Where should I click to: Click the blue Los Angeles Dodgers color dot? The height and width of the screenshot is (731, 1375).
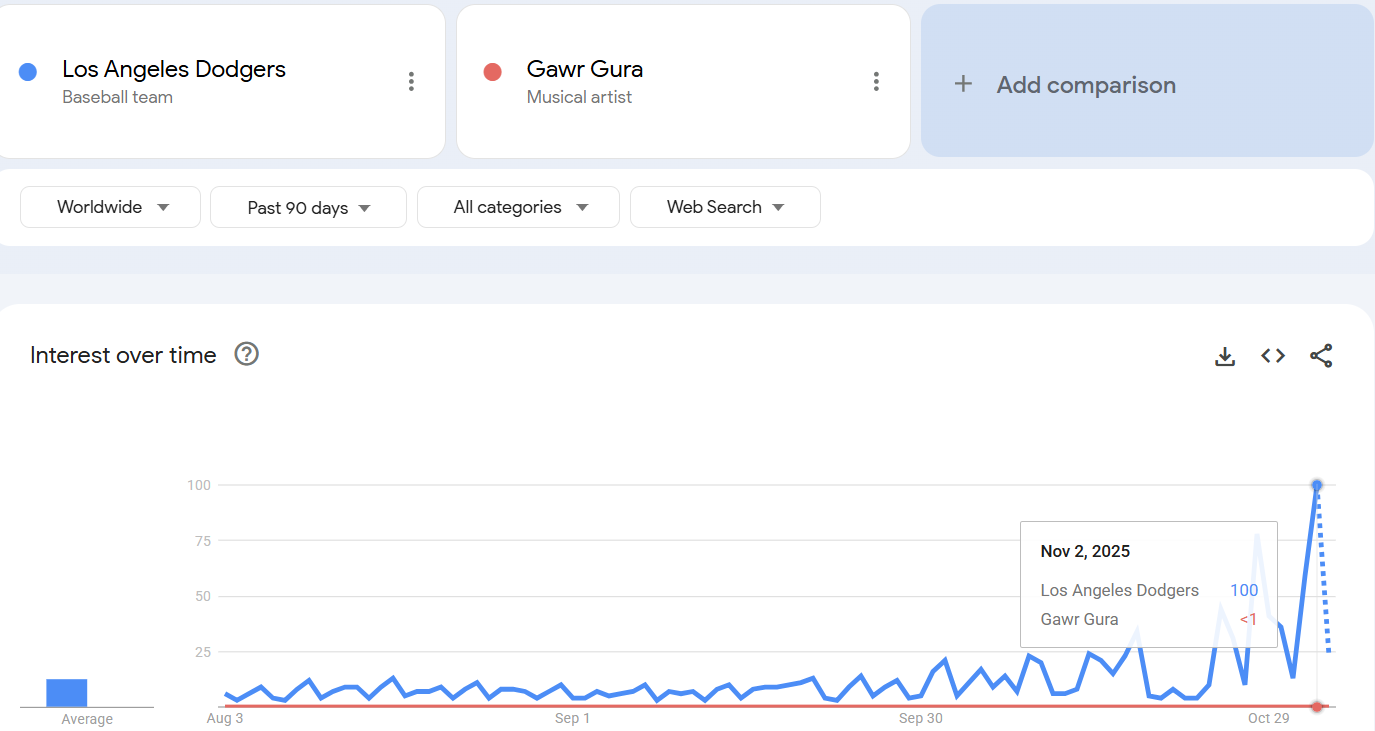point(28,72)
